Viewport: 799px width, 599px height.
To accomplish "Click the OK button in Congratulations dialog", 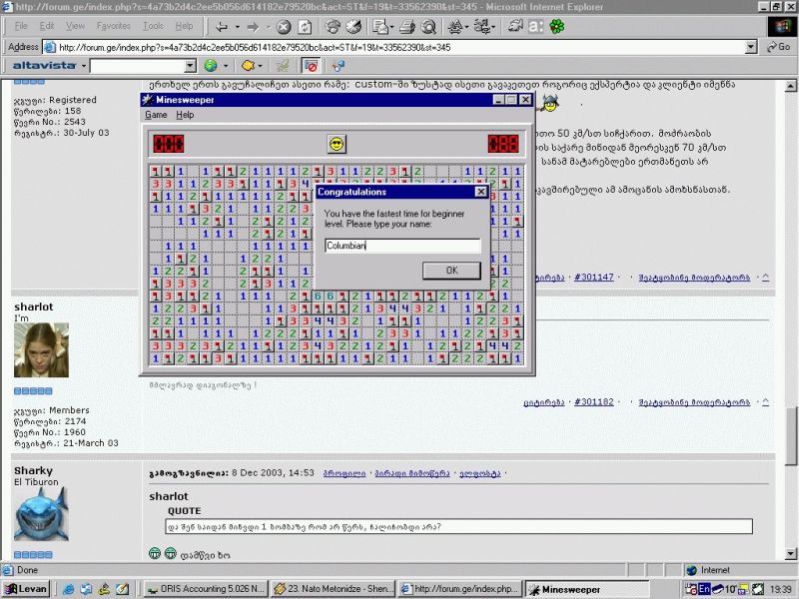I will tap(451, 270).
